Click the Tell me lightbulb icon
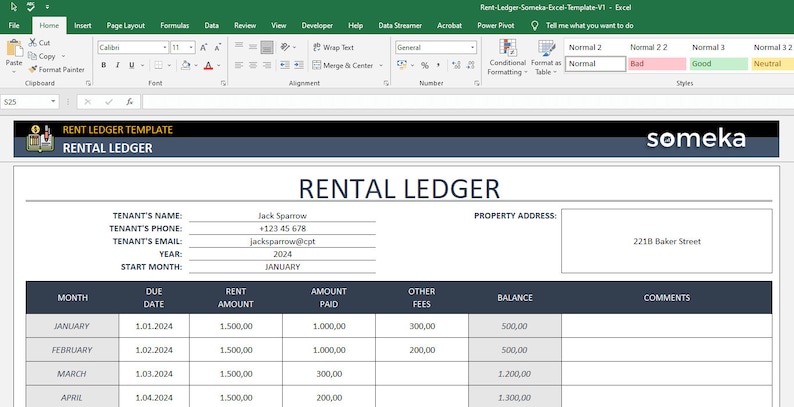794x407 pixels. coord(534,25)
